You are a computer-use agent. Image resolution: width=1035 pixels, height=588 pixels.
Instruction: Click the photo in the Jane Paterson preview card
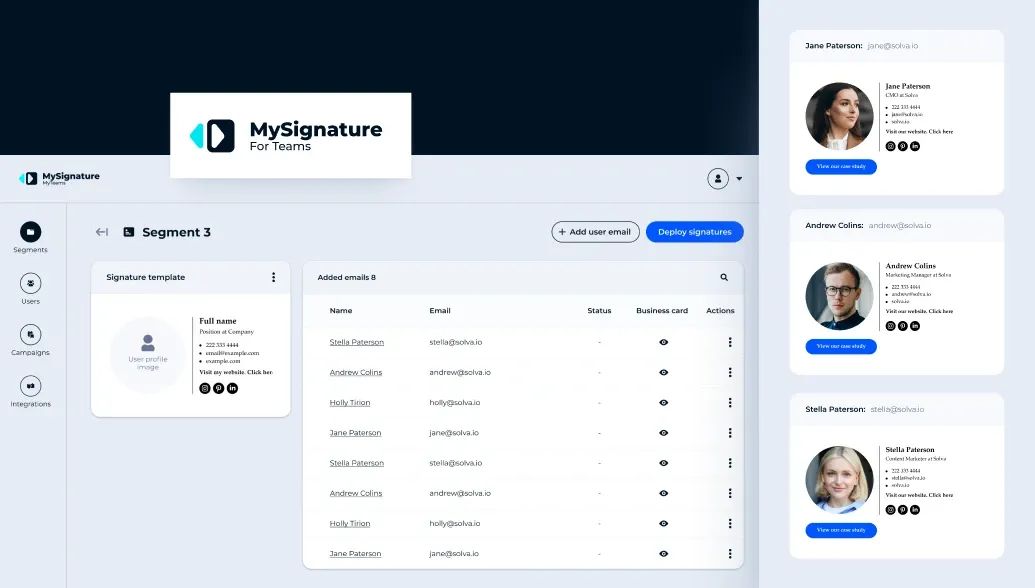pyautogui.click(x=840, y=116)
